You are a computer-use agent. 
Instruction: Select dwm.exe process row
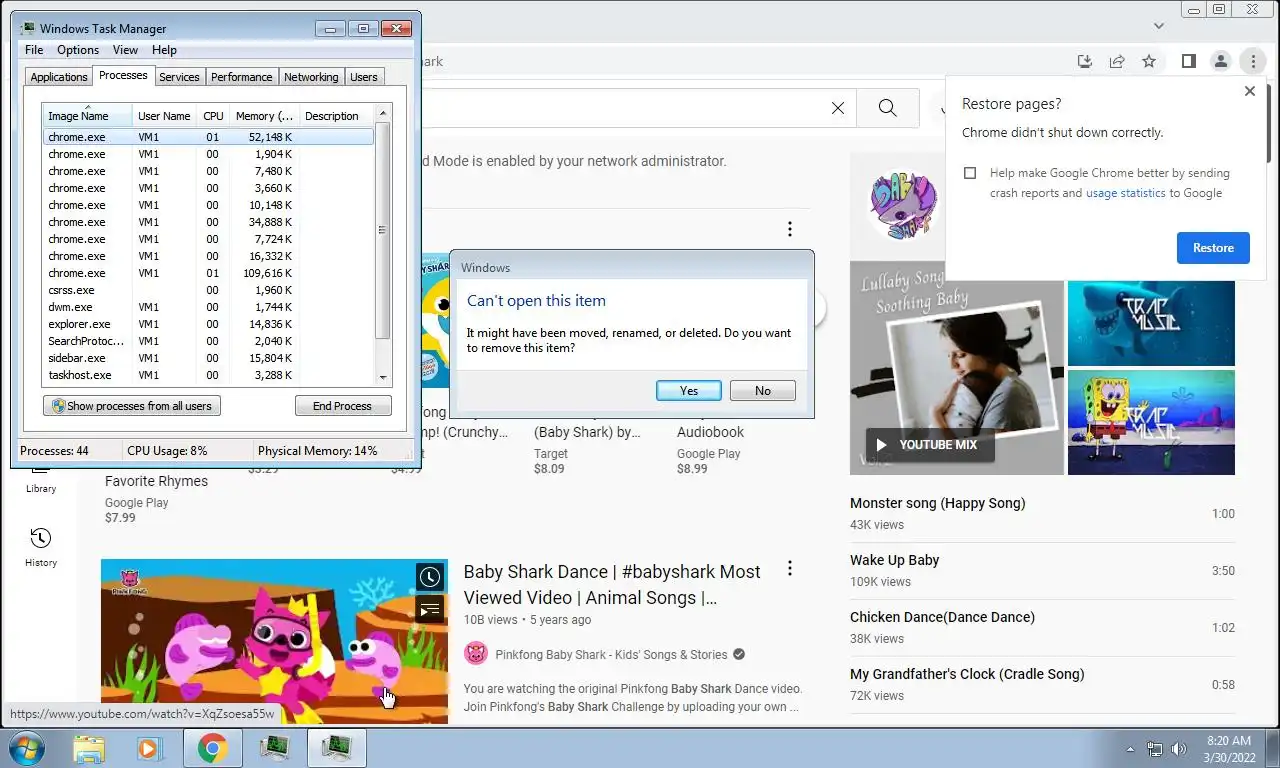click(x=208, y=307)
